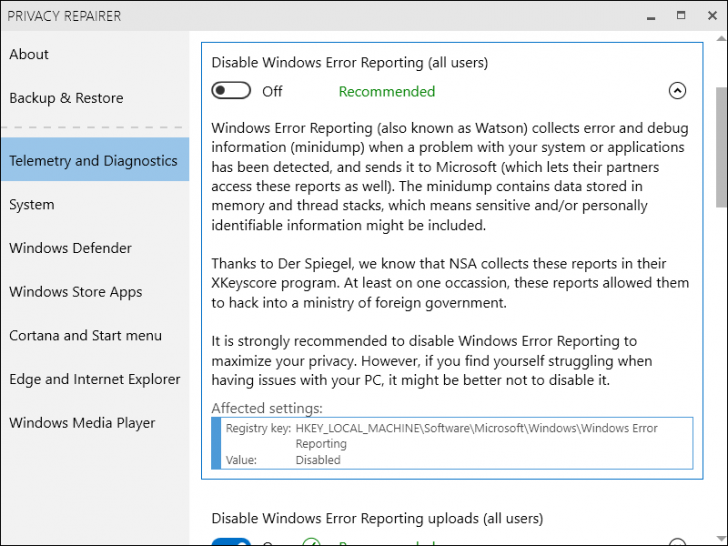Open Cortana and Start menu section

tap(85, 336)
